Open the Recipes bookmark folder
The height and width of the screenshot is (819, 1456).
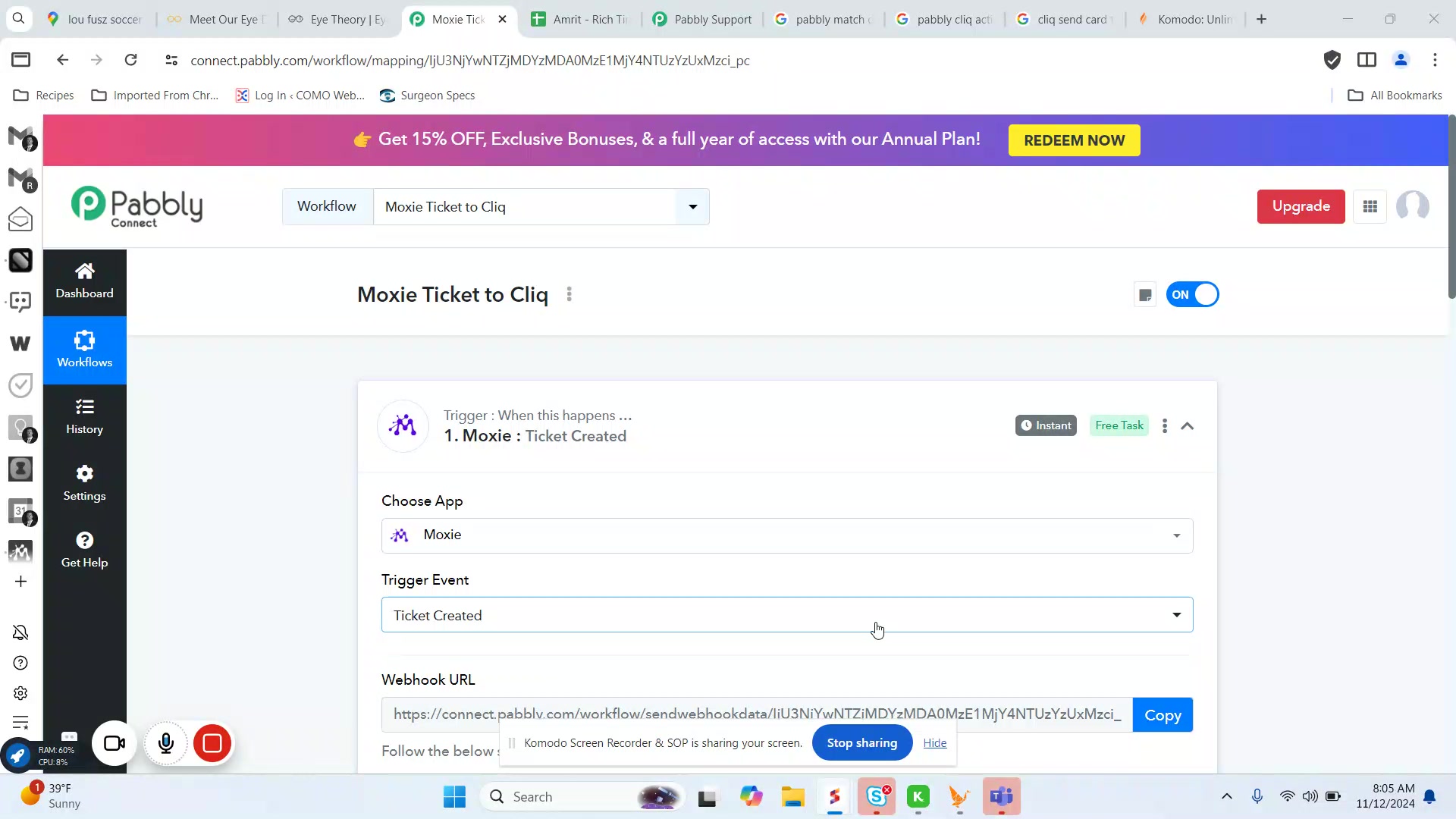click(x=44, y=96)
